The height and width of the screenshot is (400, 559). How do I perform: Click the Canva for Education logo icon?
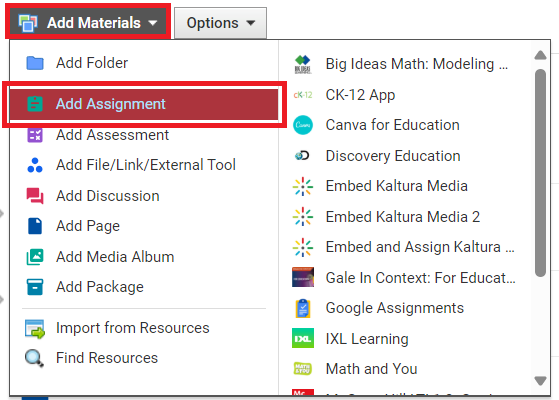(303, 125)
